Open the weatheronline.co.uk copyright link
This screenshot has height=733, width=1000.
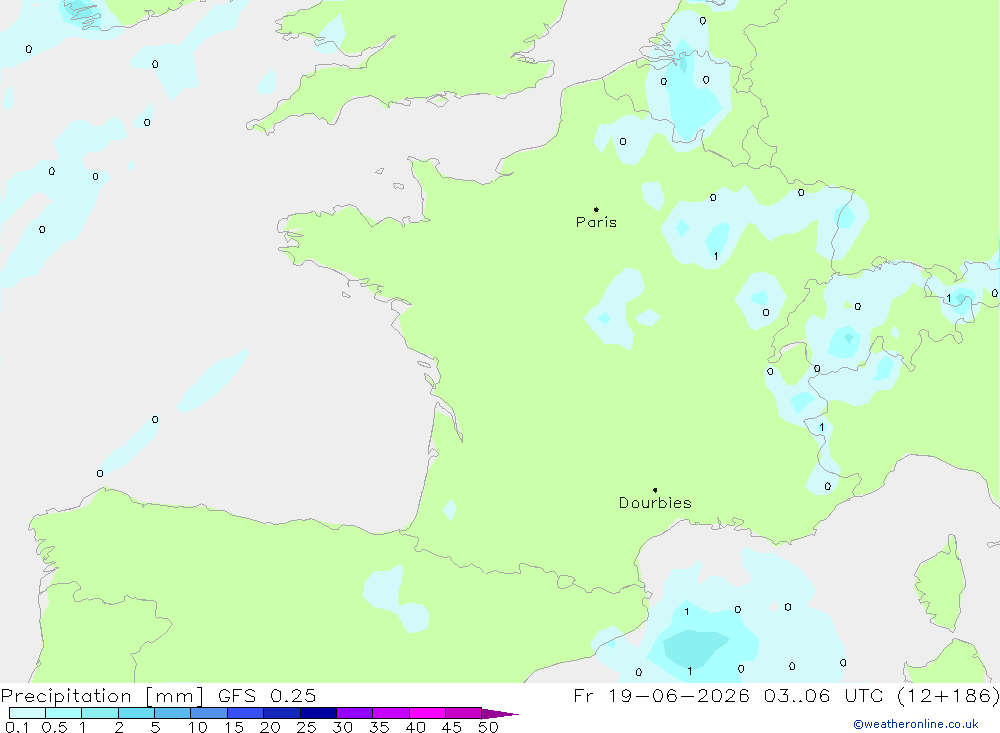point(916,724)
